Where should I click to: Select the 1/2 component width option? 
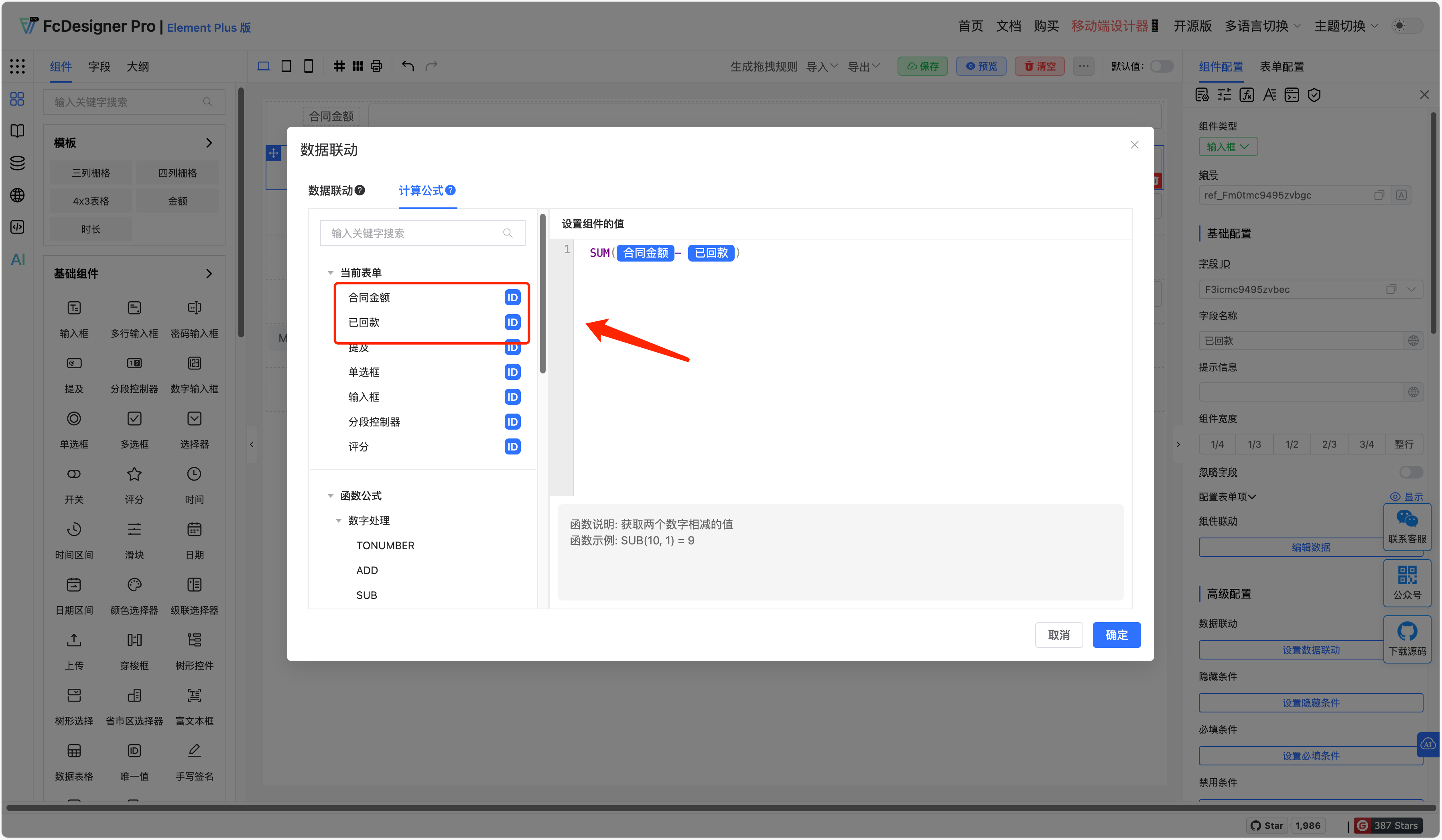point(1292,444)
